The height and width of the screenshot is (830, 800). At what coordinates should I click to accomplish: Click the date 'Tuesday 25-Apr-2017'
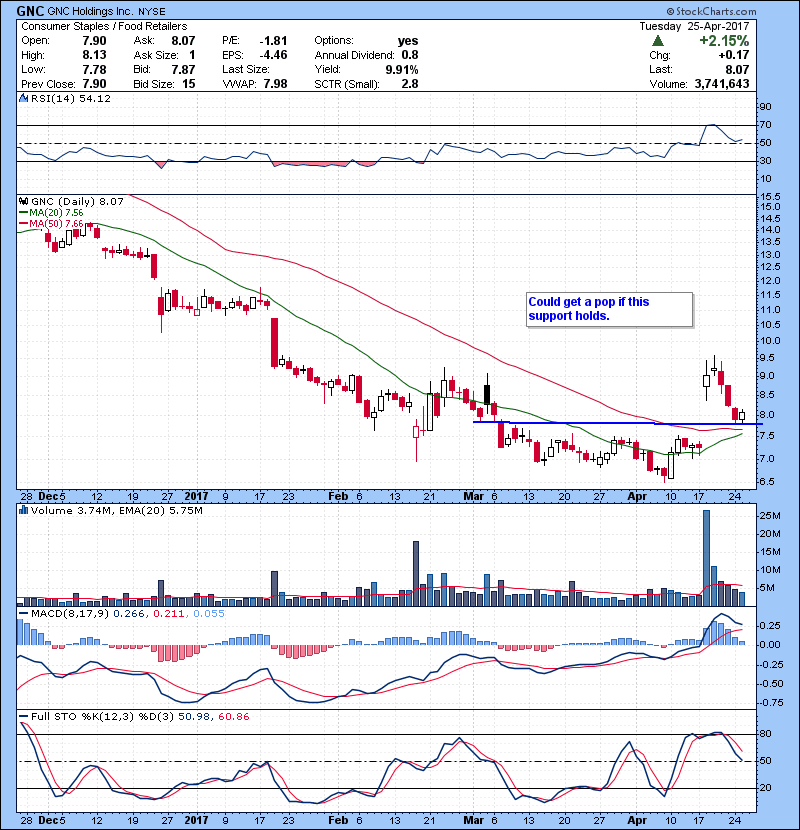(694, 26)
